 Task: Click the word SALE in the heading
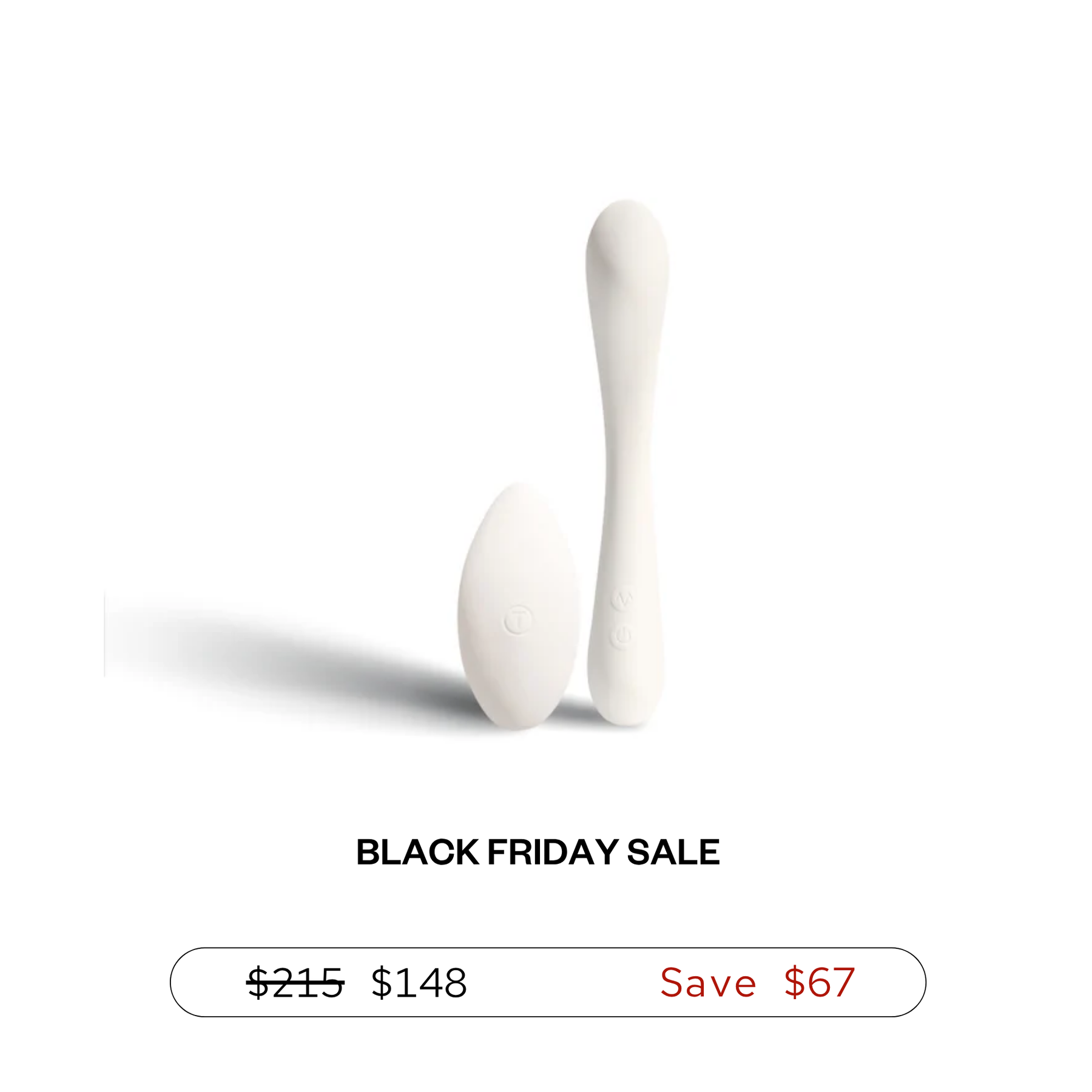pyautogui.click(x=673, y=852)
